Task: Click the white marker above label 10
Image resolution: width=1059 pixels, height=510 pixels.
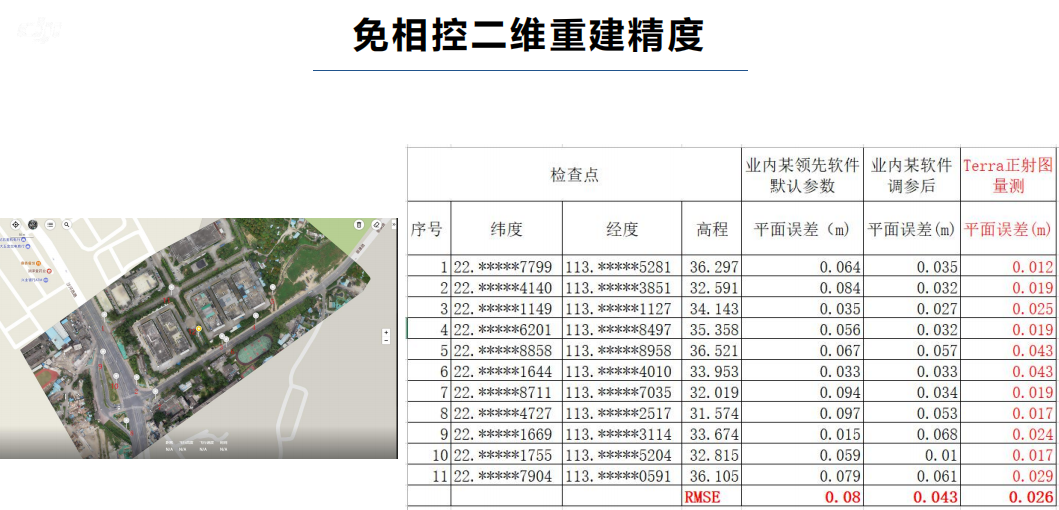Action: [116, 376]
